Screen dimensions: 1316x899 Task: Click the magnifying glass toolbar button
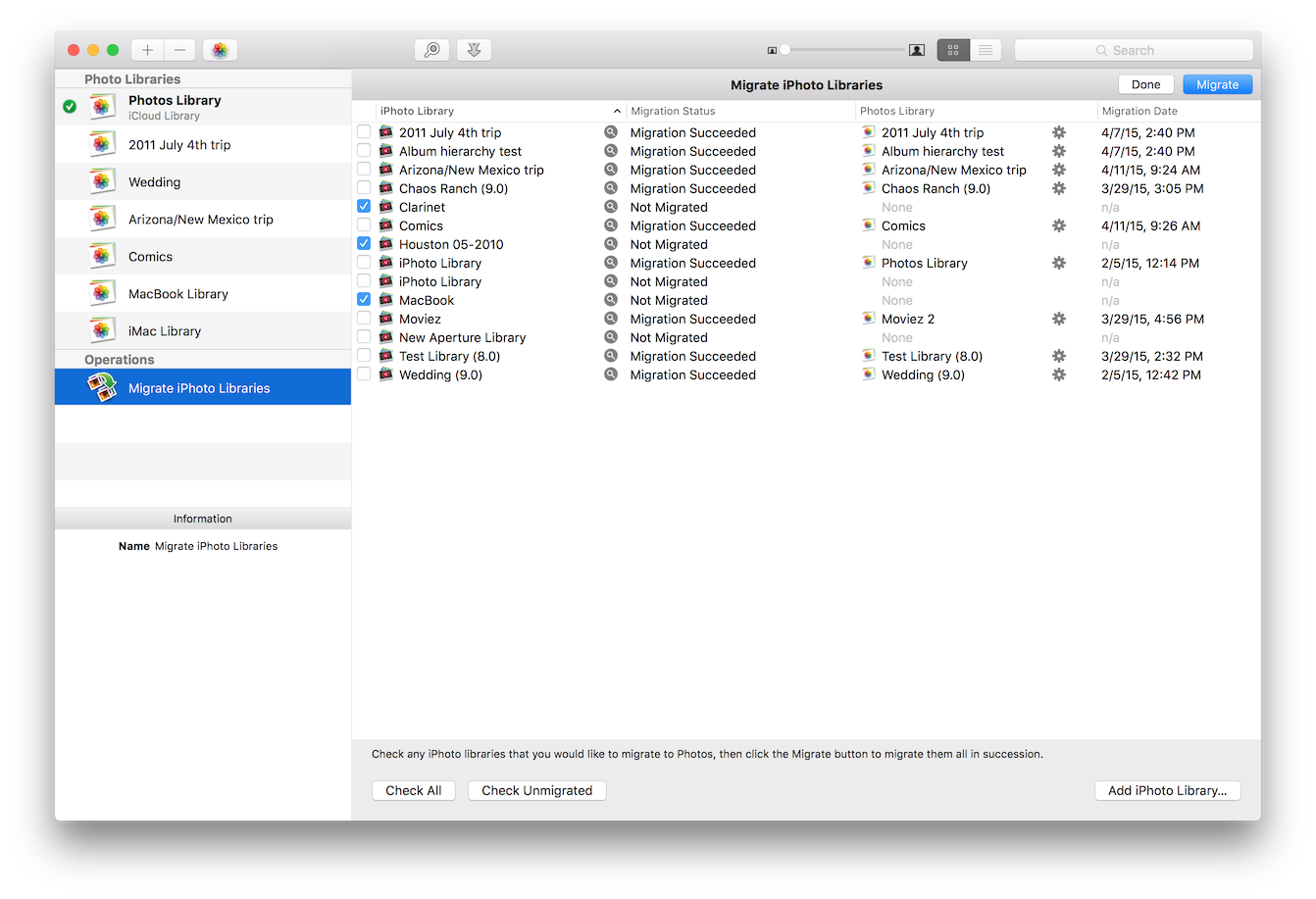[x=431, y=50]
